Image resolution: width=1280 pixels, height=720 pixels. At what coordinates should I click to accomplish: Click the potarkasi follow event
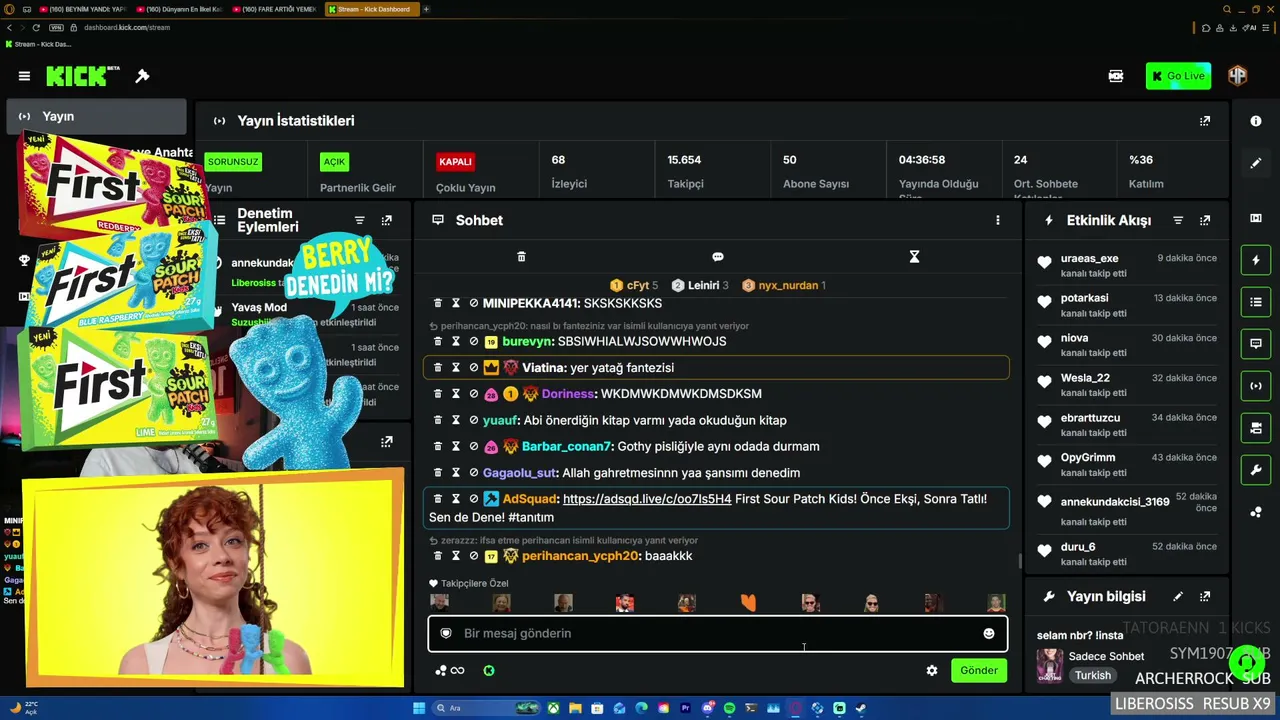1127,305
